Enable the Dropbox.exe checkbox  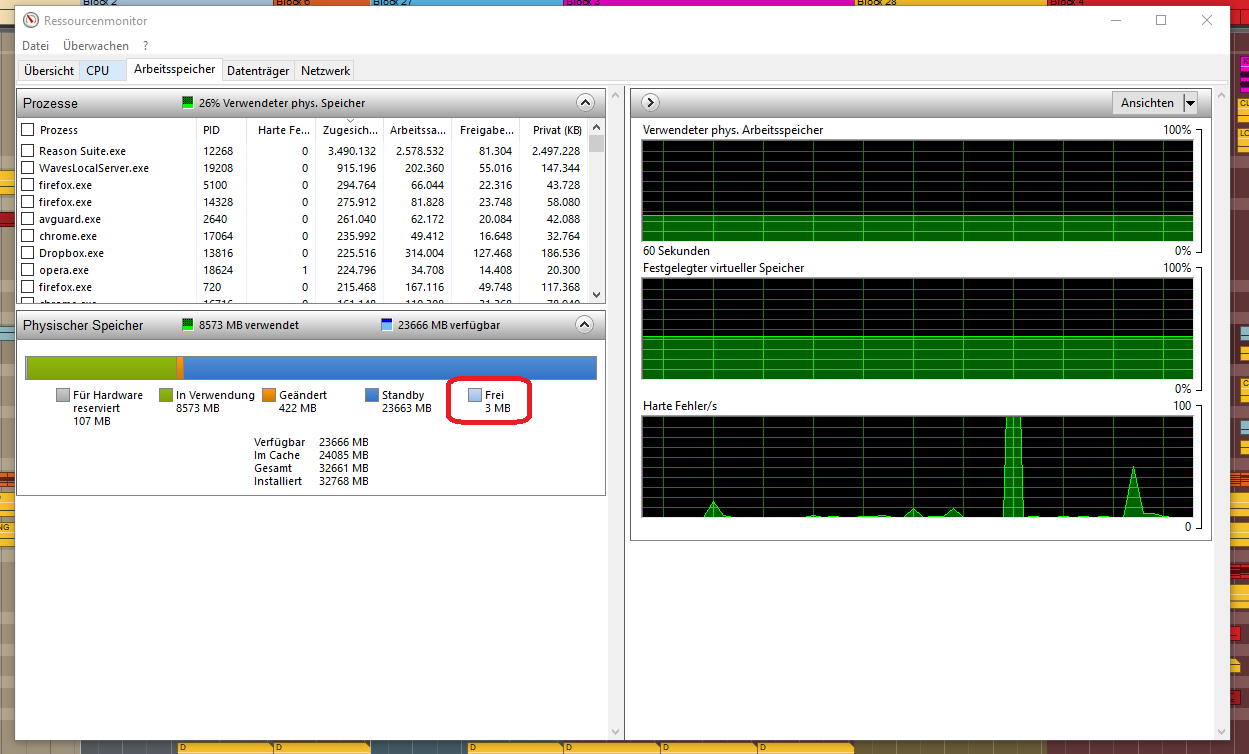pyautogui.click(x=28, y=253)
